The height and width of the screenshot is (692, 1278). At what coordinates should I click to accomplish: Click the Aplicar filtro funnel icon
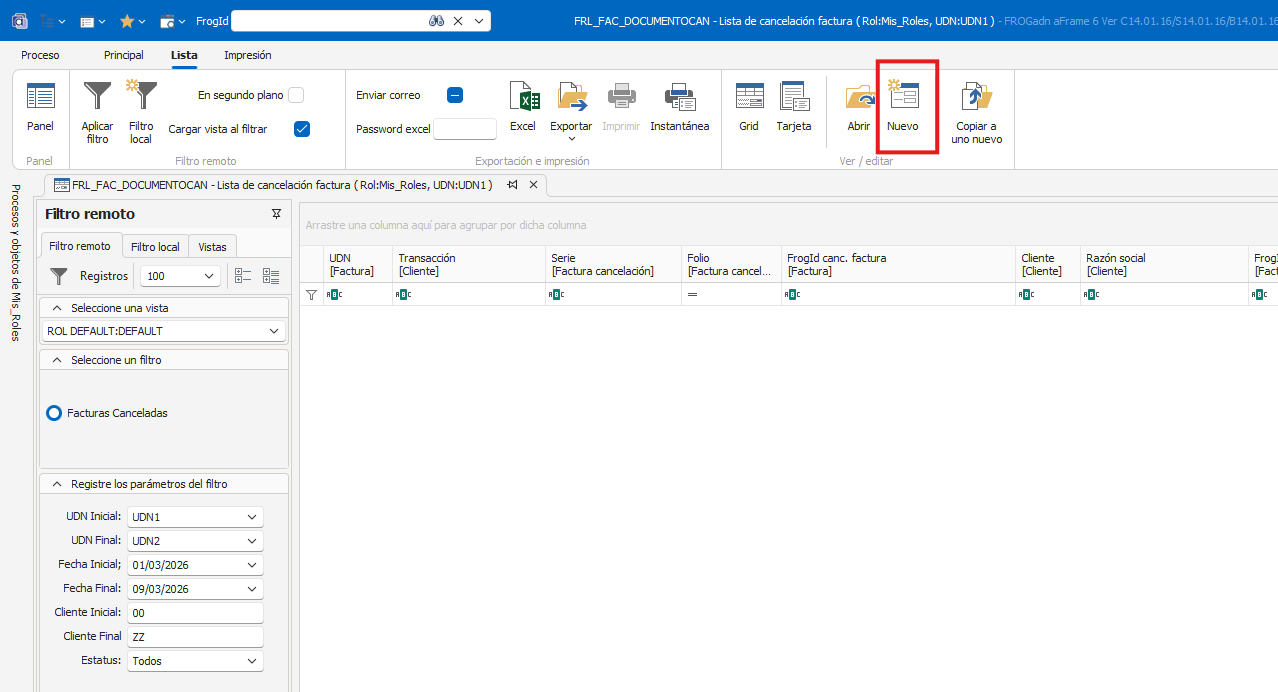tap(97, 97)
